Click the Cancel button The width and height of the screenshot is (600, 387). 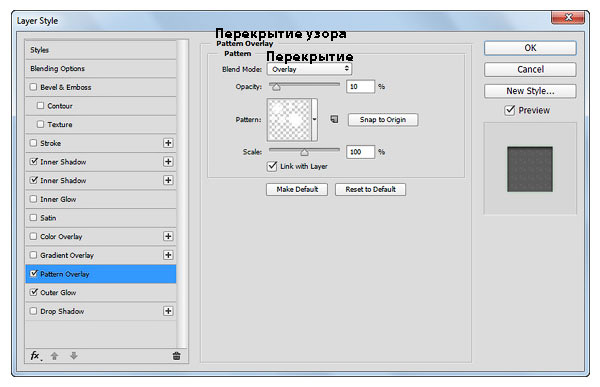(x=530, y=69)
